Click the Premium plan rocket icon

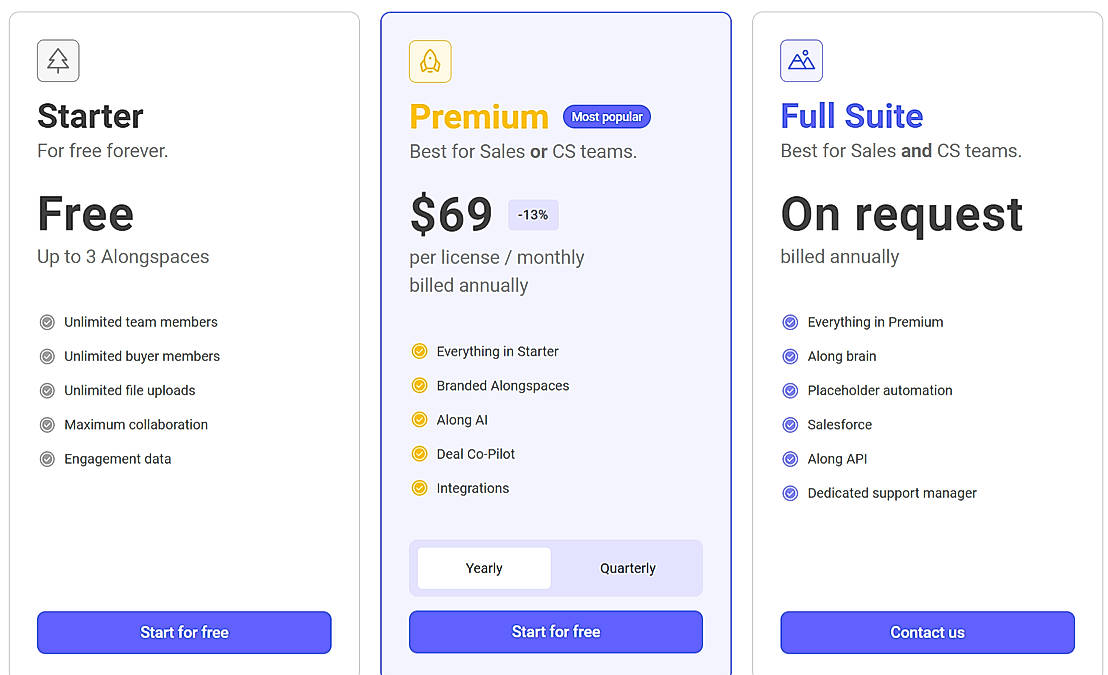[x=430, y=61]
